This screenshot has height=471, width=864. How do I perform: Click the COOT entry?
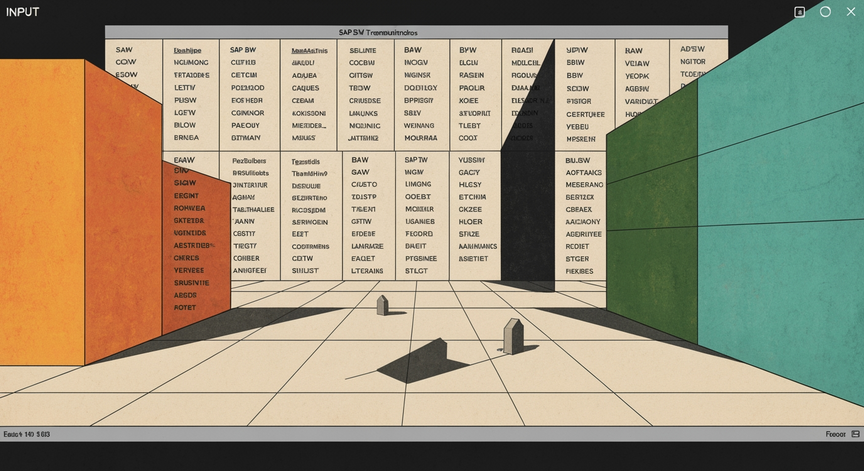tap(468, 138)
